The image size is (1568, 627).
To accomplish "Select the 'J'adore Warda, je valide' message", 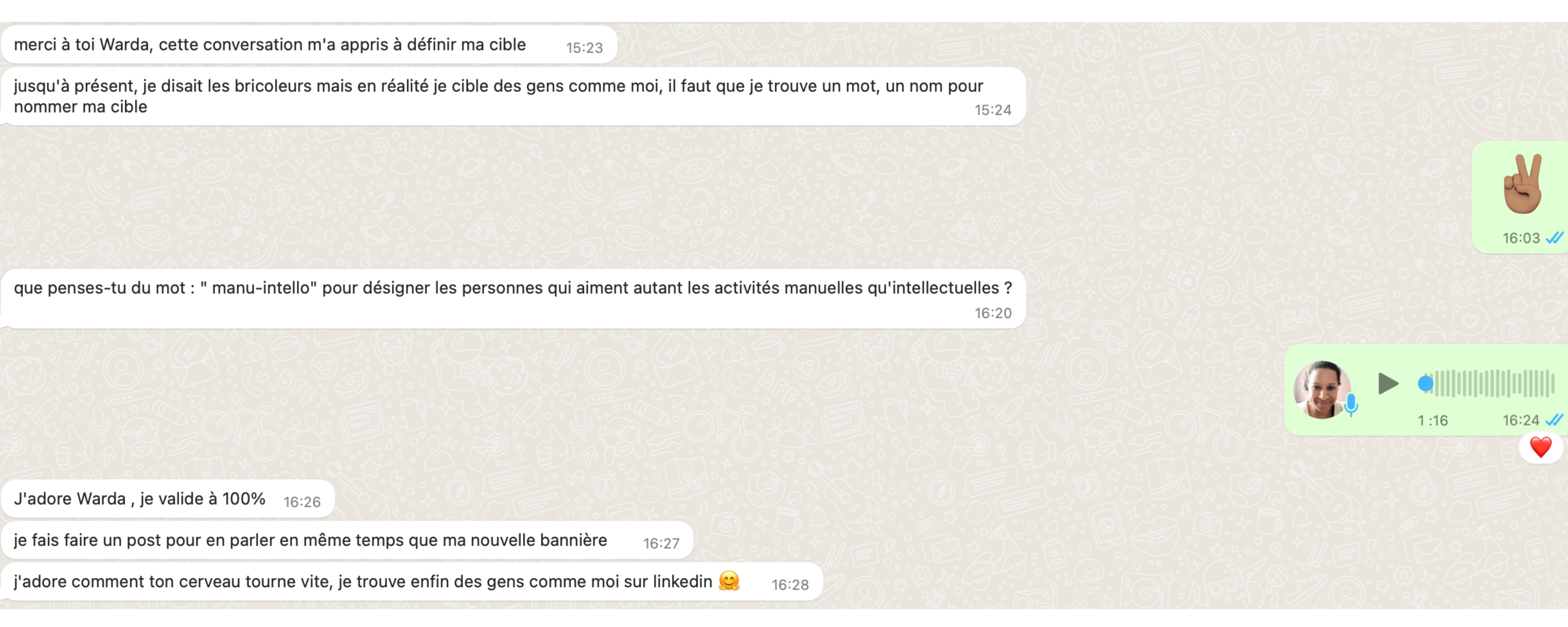I will [x=168, y=499].
